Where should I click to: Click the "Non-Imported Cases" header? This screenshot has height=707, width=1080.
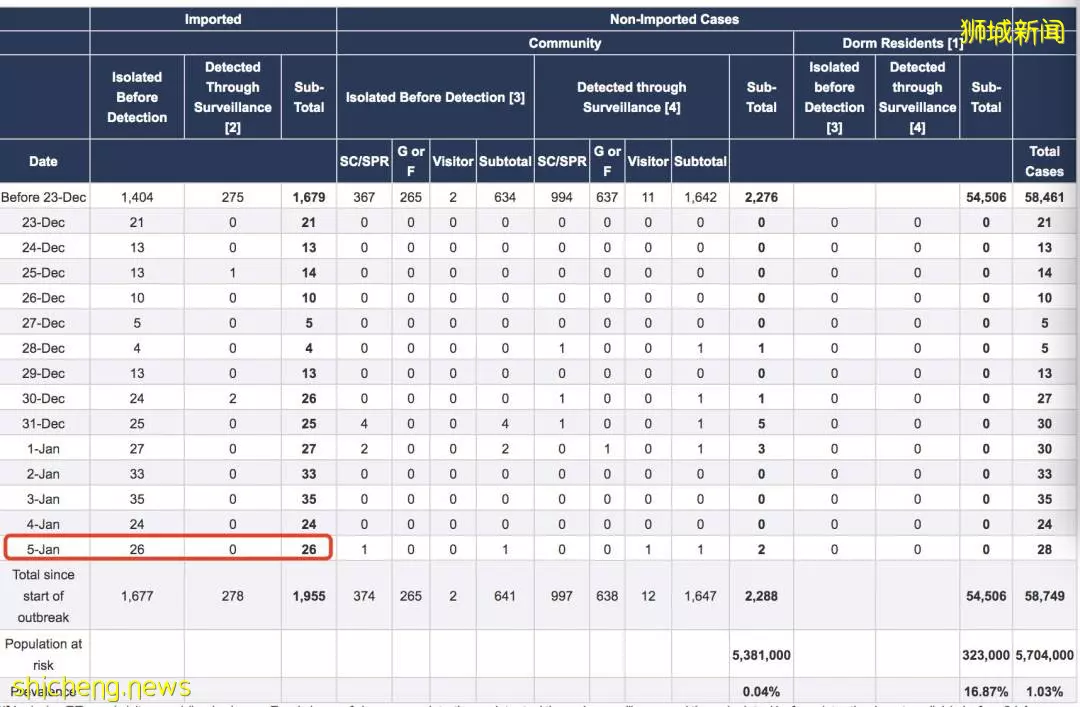tap(674, 19)
